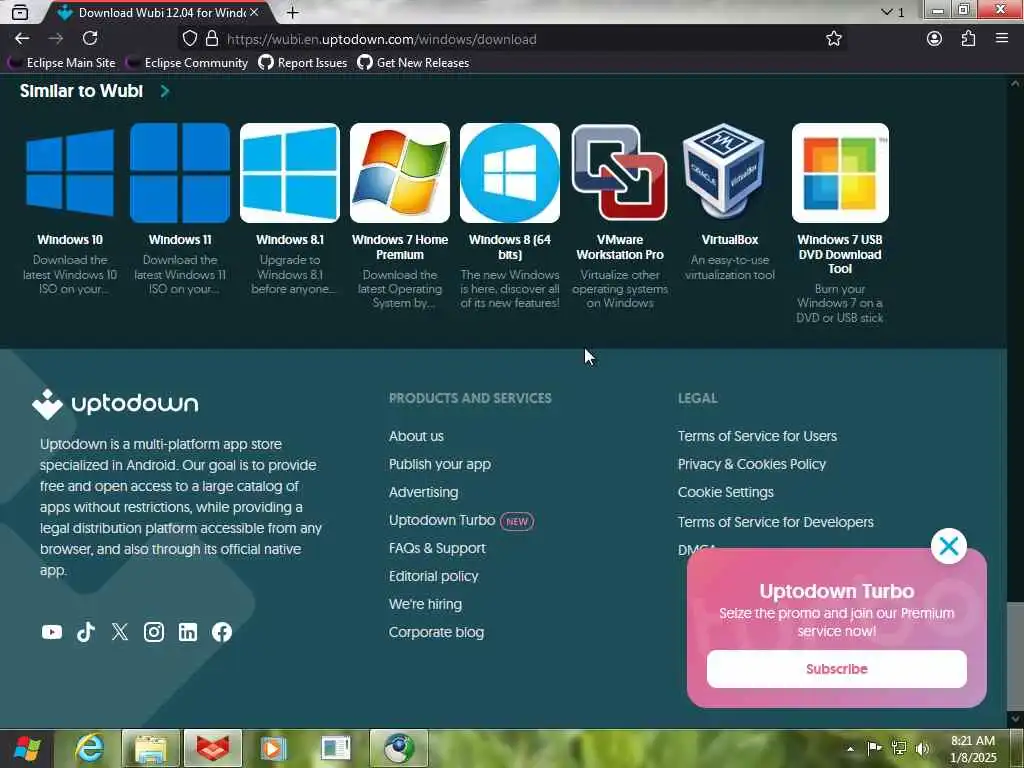Open the Windows 10 app icon

coord(70,173)
